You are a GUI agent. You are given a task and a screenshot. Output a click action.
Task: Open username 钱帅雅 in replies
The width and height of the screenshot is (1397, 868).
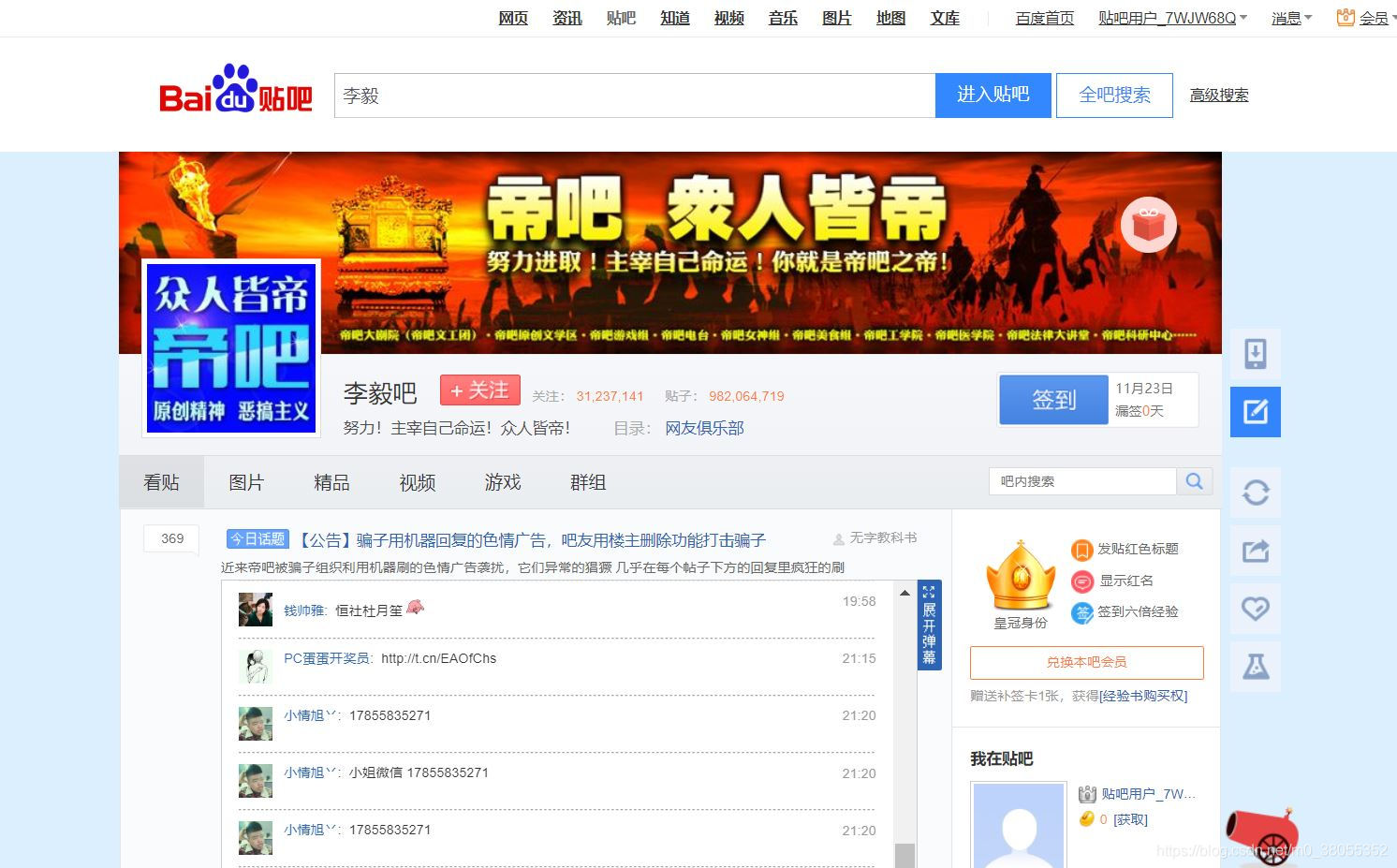305,611
